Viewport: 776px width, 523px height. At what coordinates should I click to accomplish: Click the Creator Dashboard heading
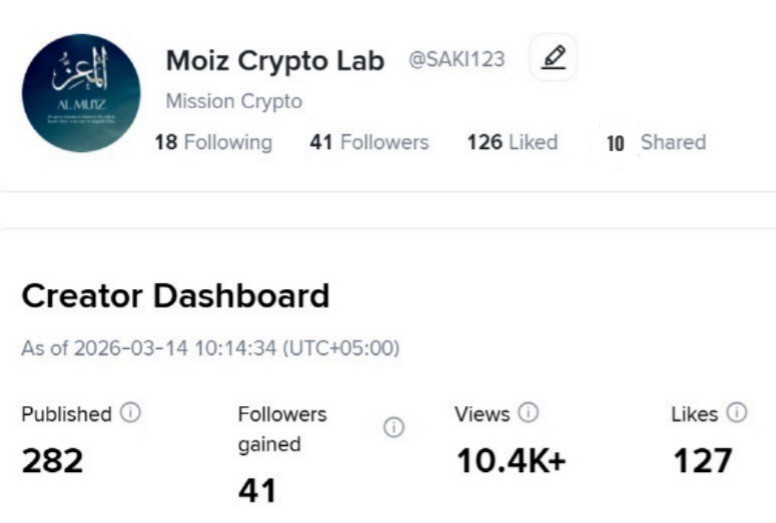(175, 296)
